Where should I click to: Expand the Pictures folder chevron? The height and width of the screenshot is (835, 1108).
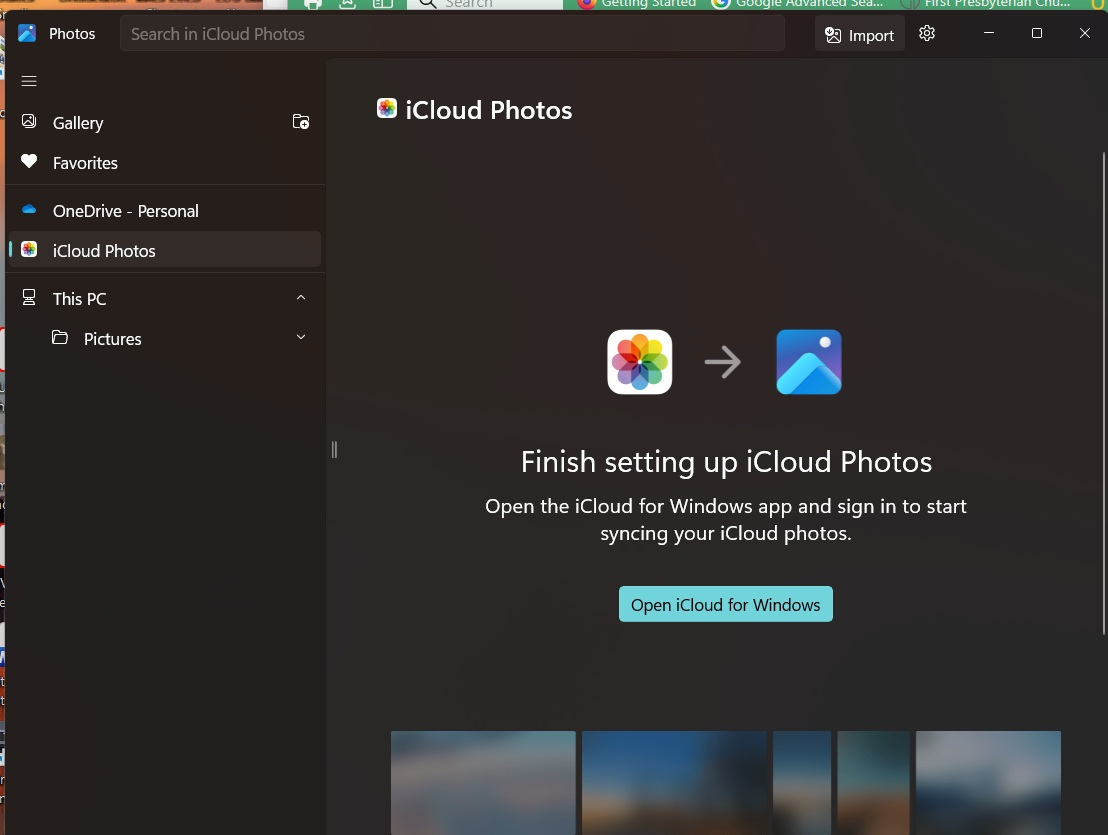(301, 338)
